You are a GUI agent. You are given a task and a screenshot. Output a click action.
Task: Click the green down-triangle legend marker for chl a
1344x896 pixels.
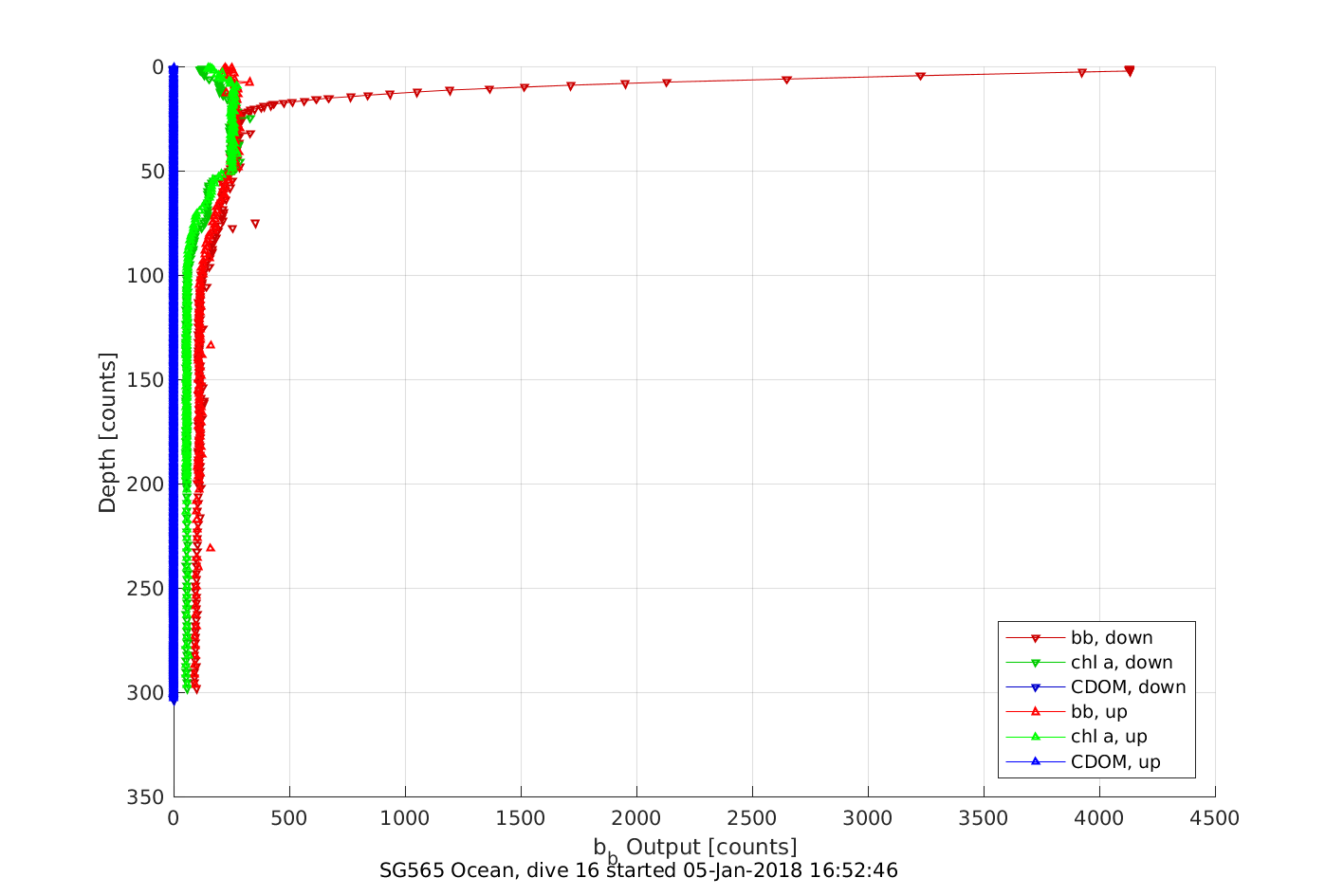(1036, 663)
